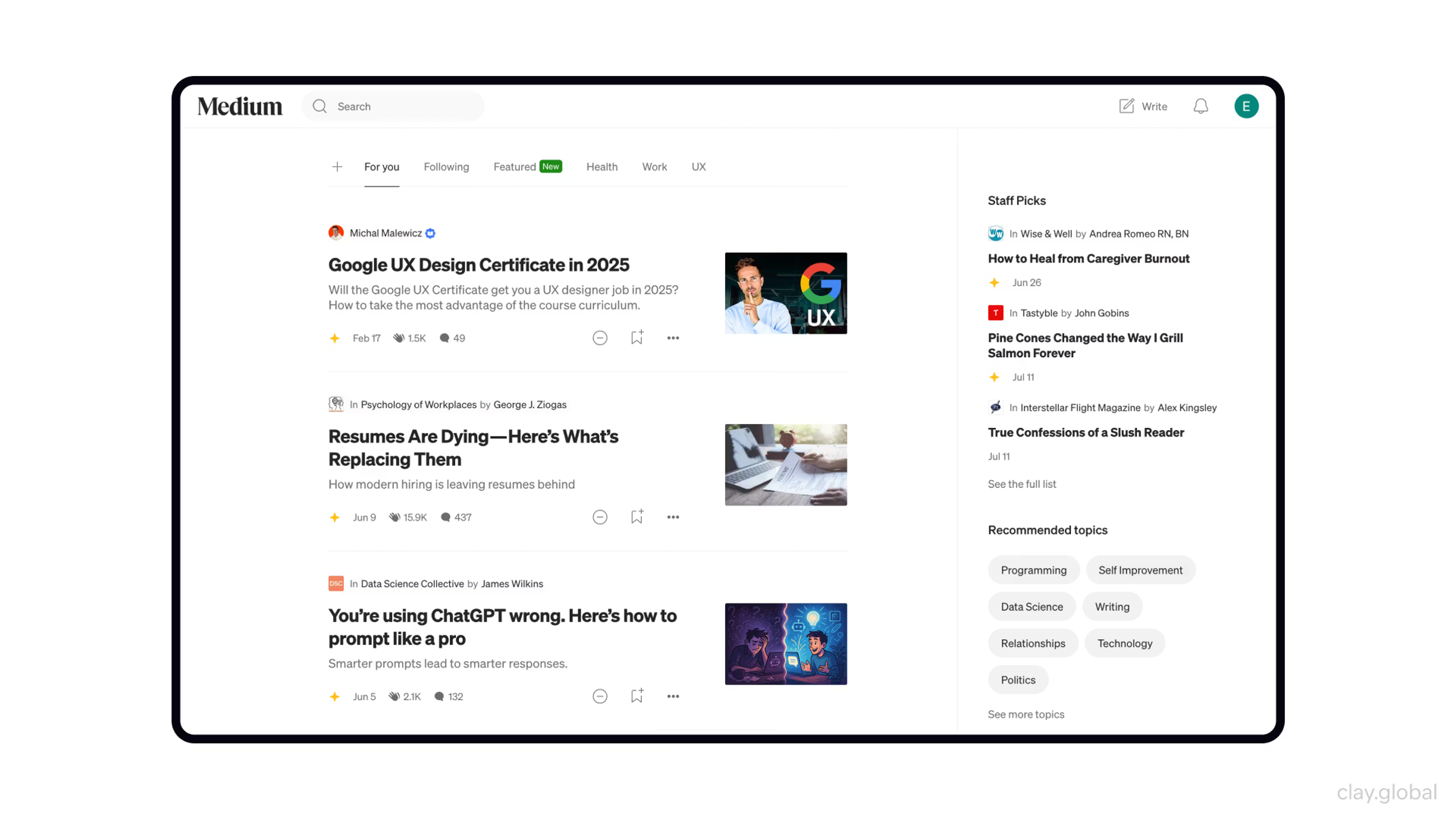
Task: Open comments on the Google UX article
Action: tap(452, 338)
